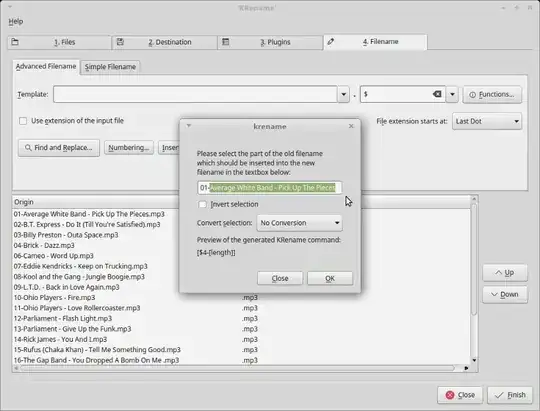Open the Convert selection dropdown
The height and width of the screenshot is (411, 540).
299,223
